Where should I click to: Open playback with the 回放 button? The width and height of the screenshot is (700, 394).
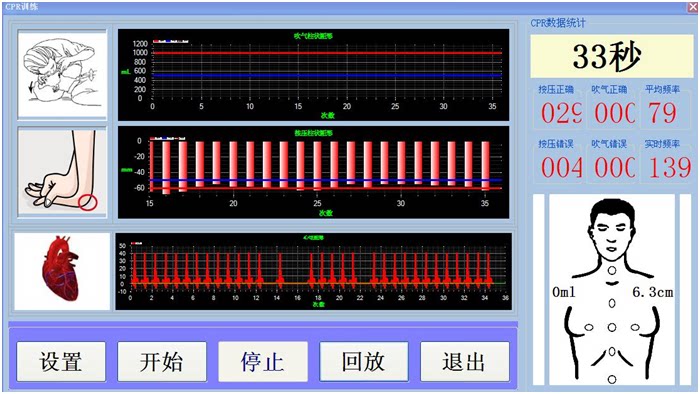[364, 361]
